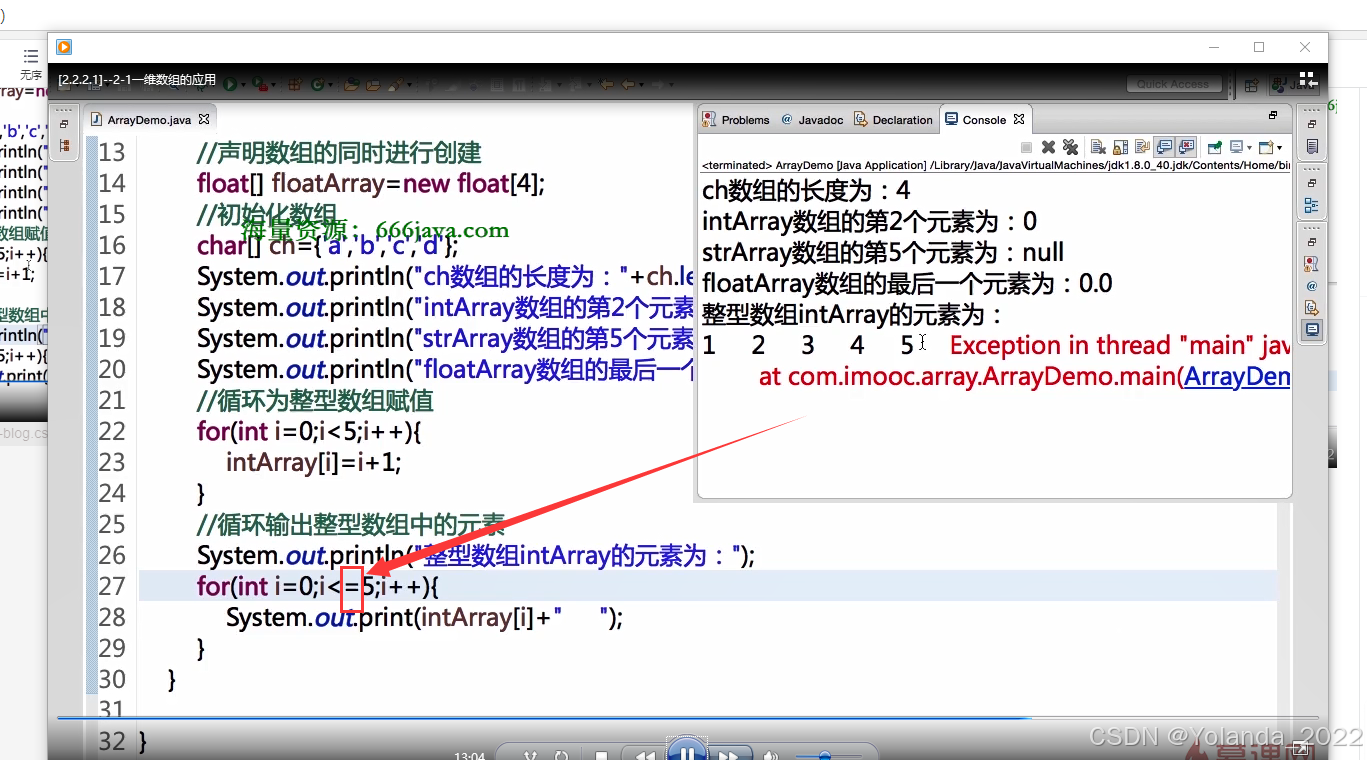Click the Restore icon in left sidebar trim
The width and height of the screenshot is (1367, 760).
coord(64,124)
